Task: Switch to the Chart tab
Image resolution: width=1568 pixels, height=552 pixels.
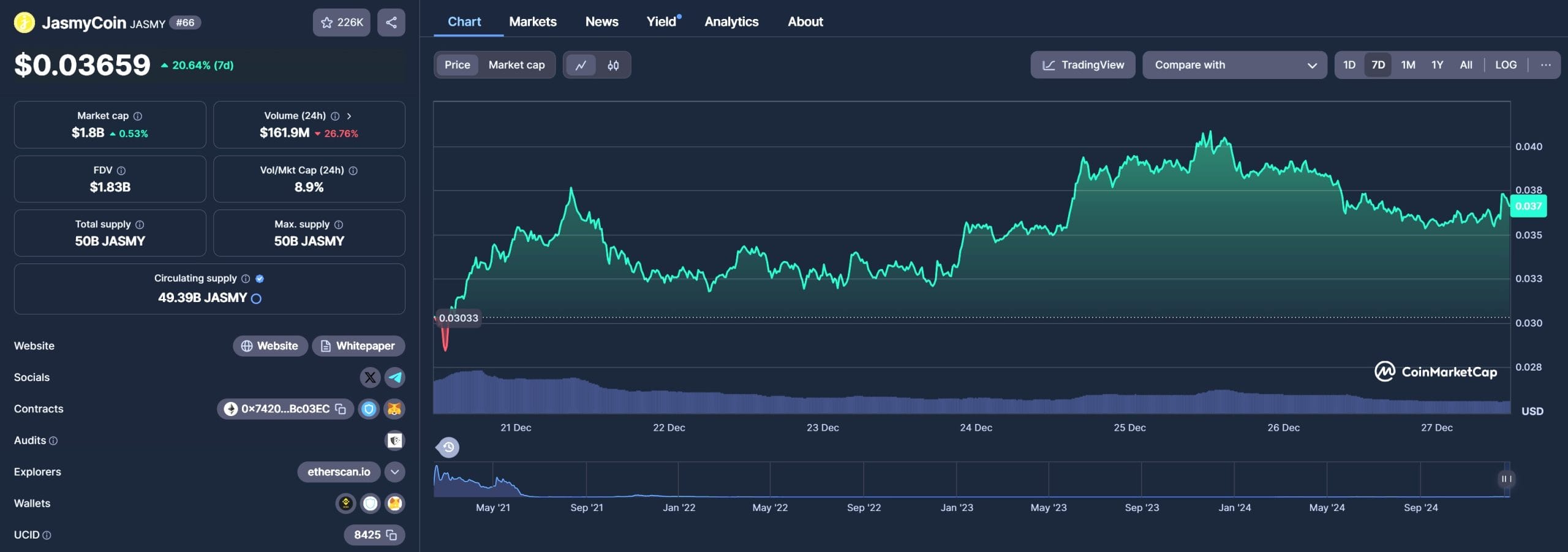Action: click(464, 22)
